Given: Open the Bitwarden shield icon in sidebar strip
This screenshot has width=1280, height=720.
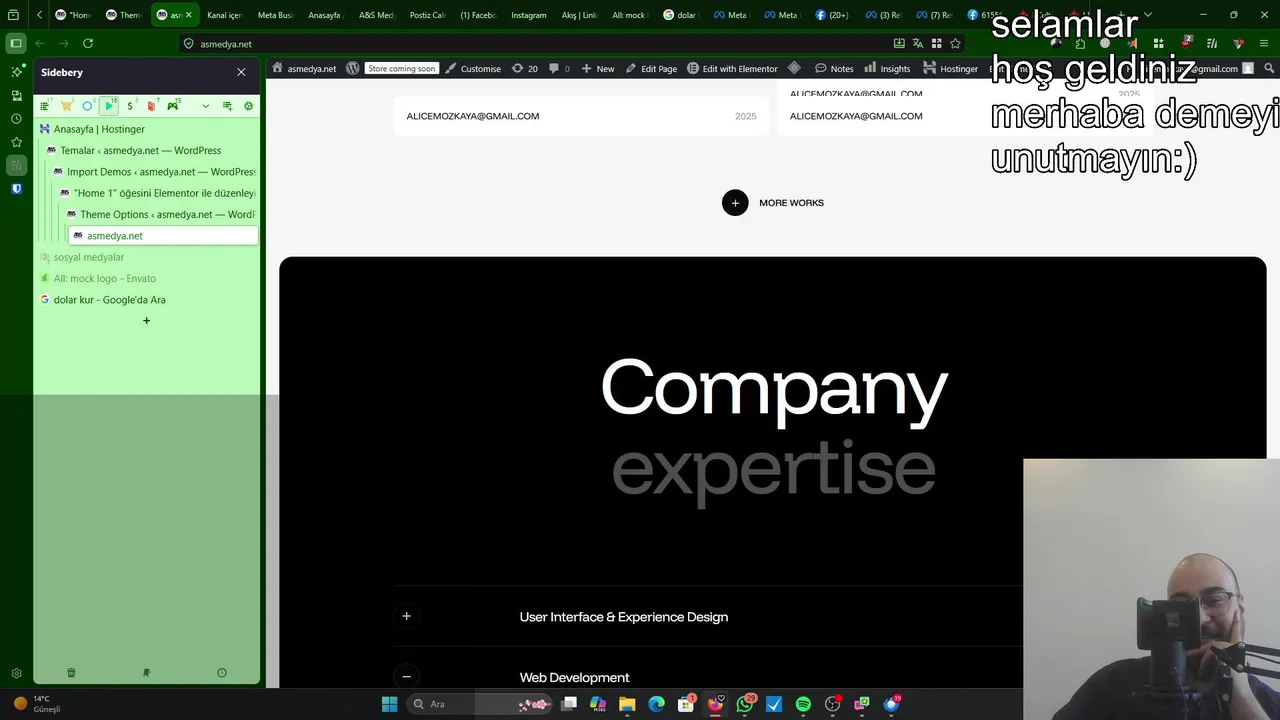Looking at the screenshot, I should (x=16, y=188).
